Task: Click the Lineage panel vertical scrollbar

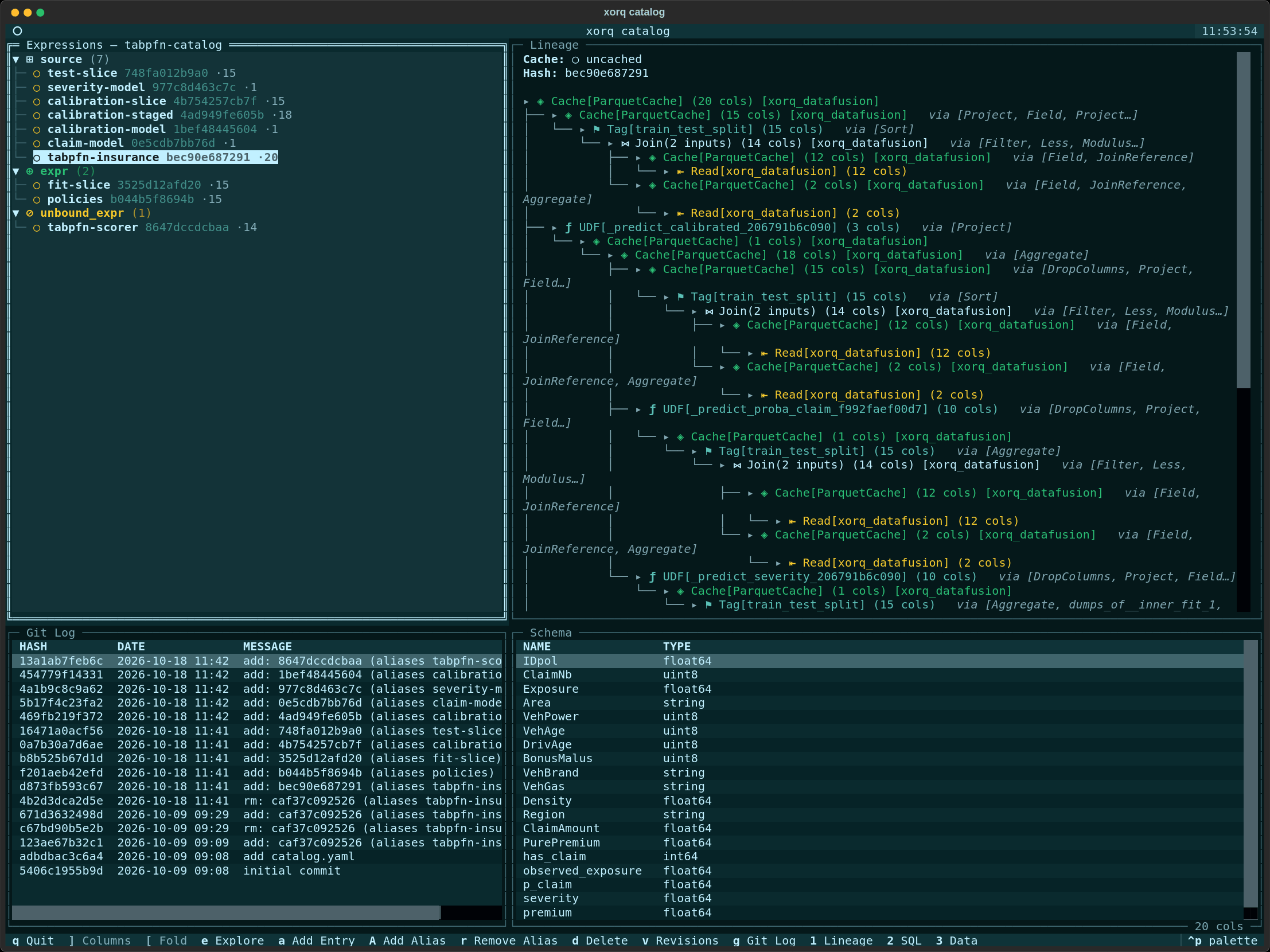Action: [1243, 220]
